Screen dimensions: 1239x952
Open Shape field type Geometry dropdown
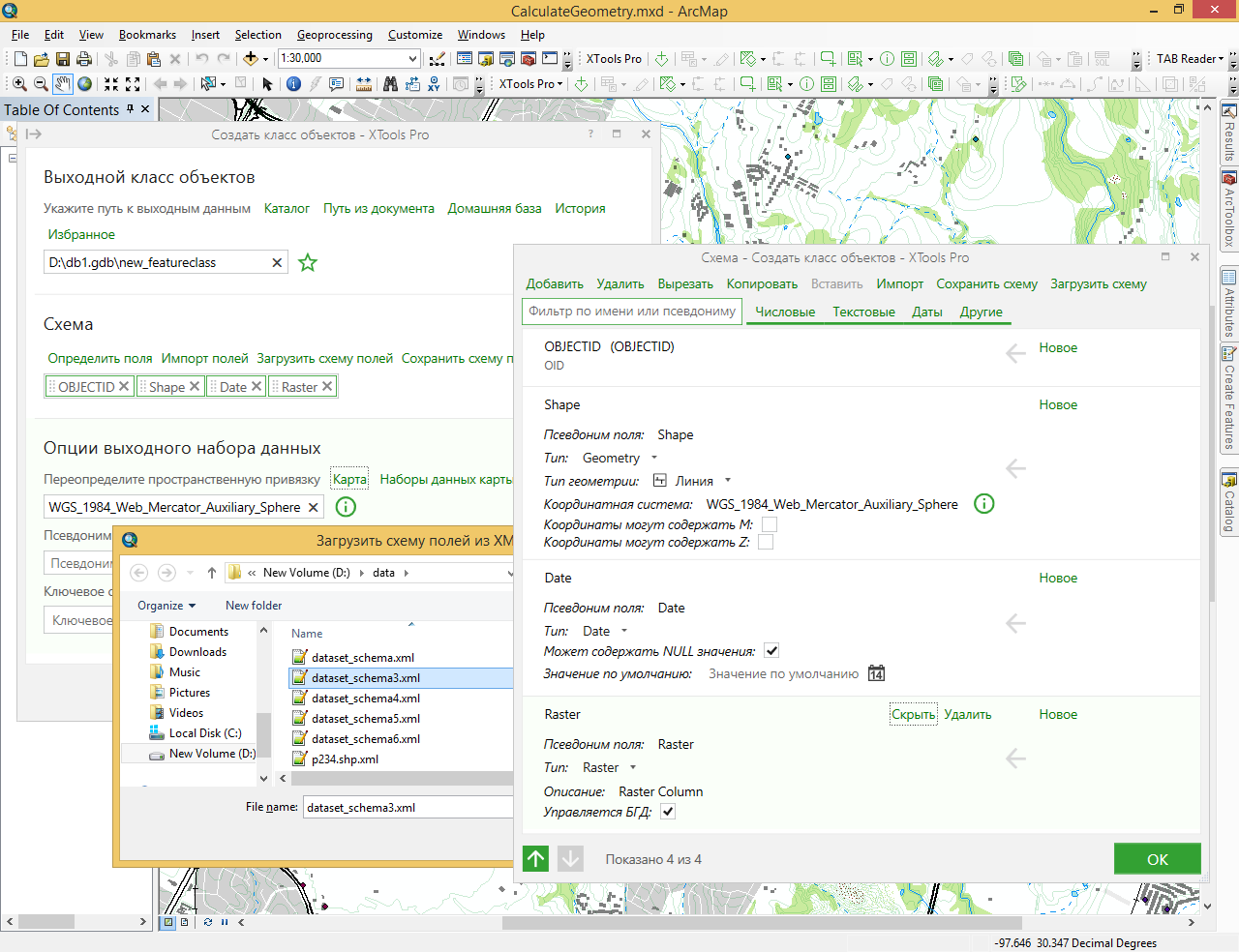(654, 458)
